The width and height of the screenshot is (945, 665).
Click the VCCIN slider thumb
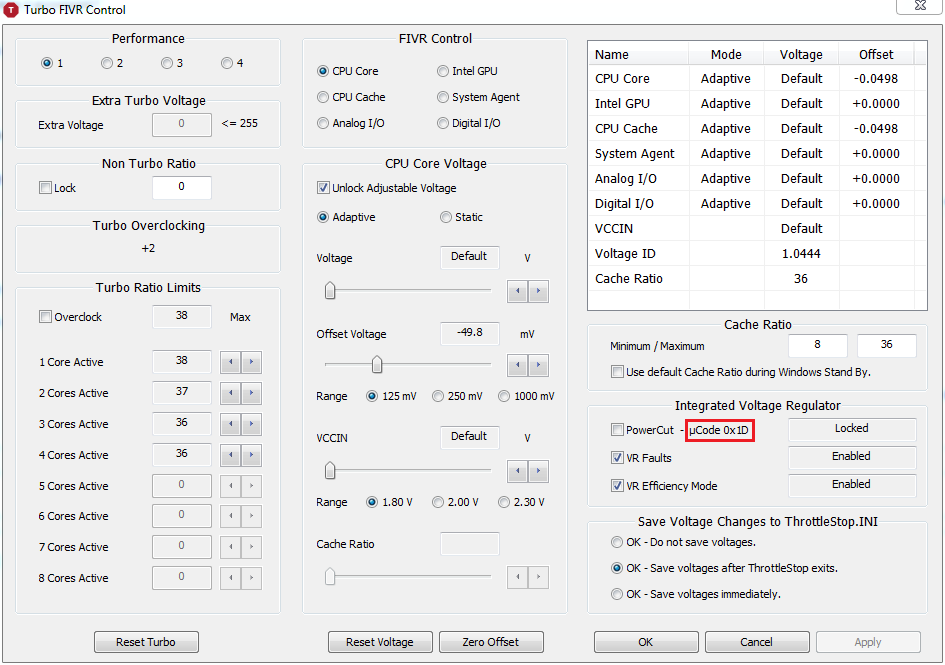[330, 470]
